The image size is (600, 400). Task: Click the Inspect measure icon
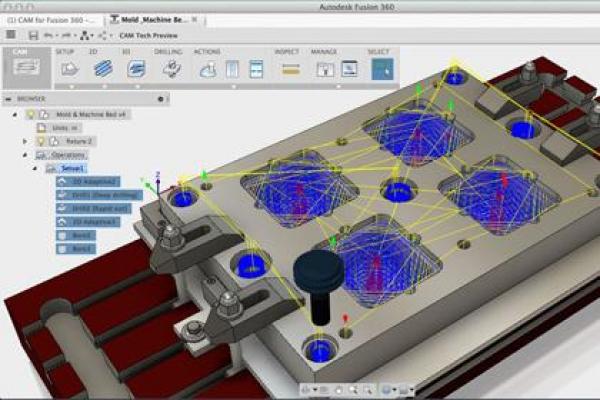click(290, 69)
